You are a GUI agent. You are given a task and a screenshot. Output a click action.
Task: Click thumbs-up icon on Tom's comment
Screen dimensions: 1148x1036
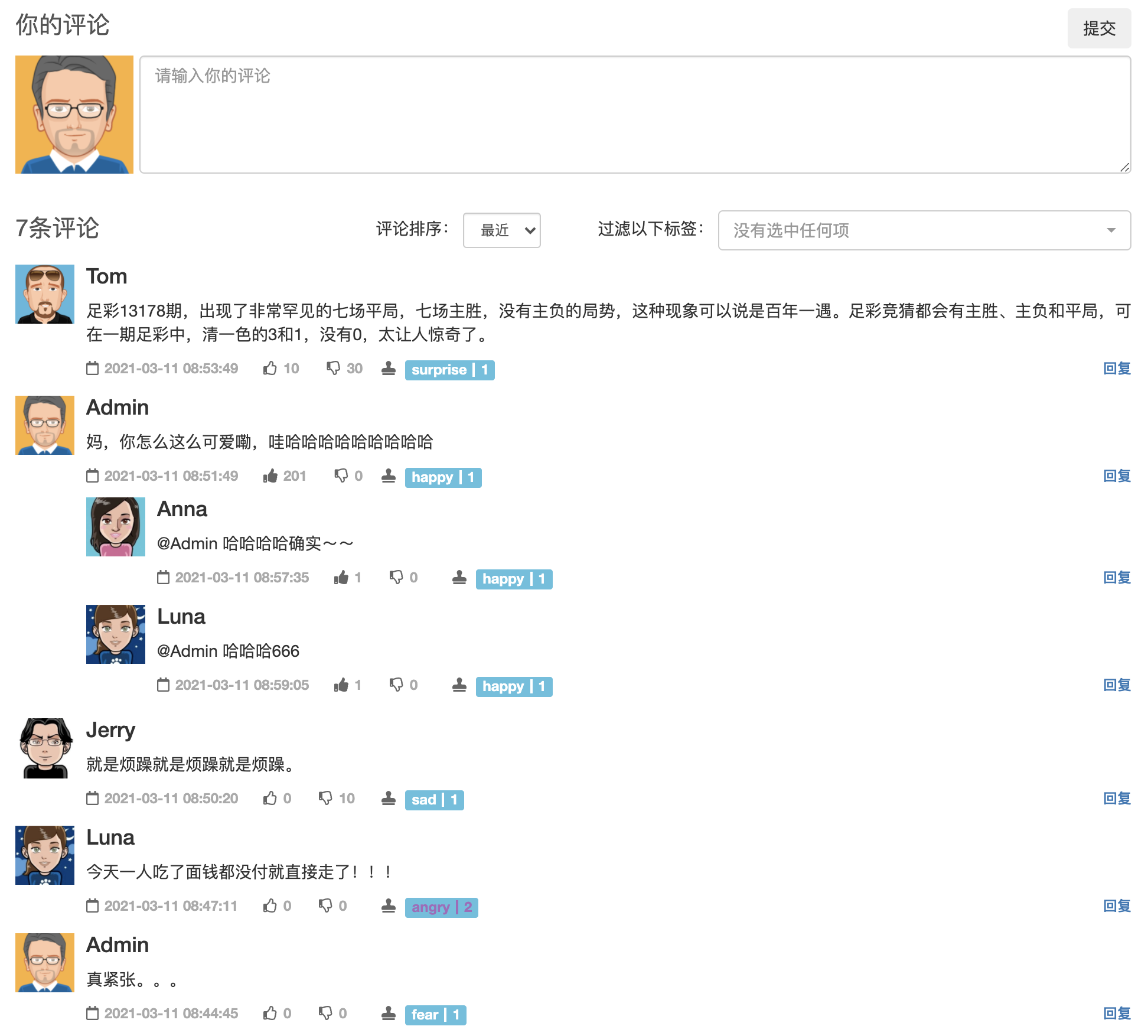(x=270, y=369)
